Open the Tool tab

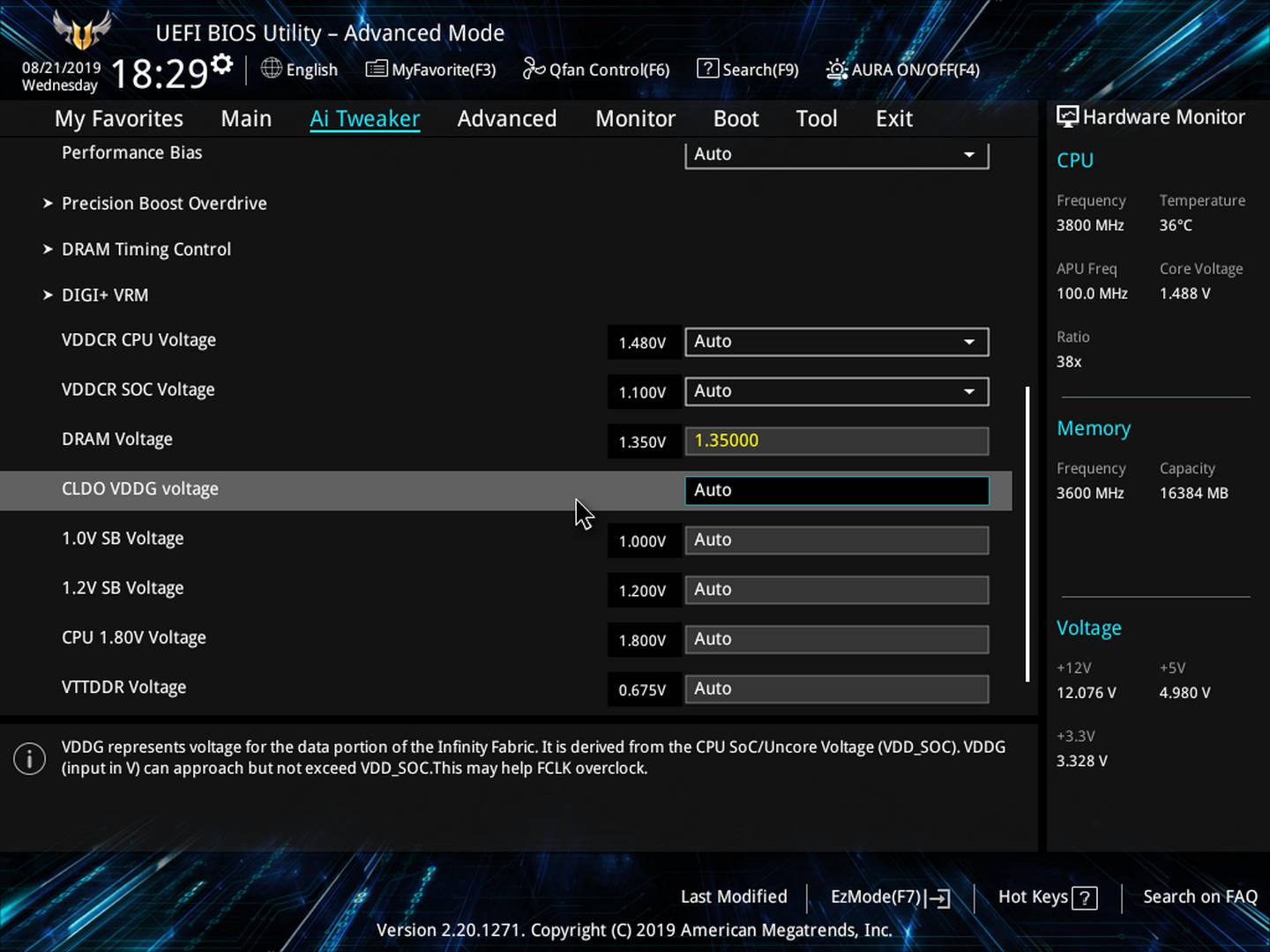[817, 119]
